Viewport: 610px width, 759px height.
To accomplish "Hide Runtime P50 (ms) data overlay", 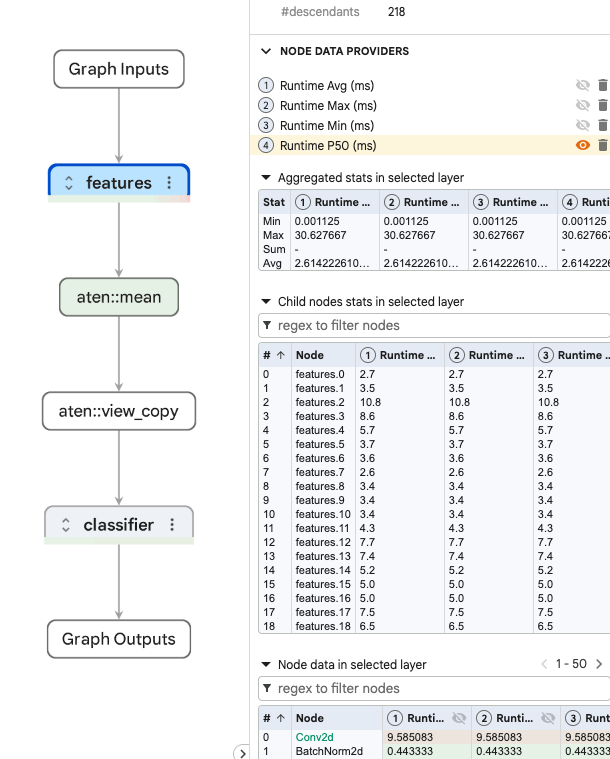I will 582,145.
